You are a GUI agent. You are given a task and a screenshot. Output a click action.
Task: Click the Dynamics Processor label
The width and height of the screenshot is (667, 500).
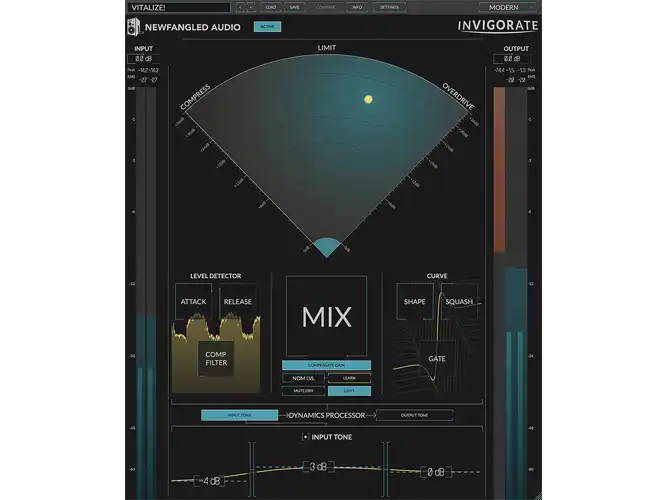click(327, 415)
